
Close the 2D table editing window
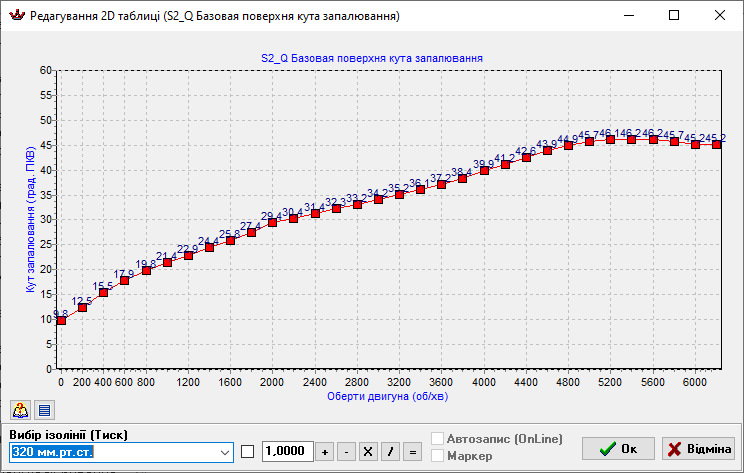coord(720,15)
